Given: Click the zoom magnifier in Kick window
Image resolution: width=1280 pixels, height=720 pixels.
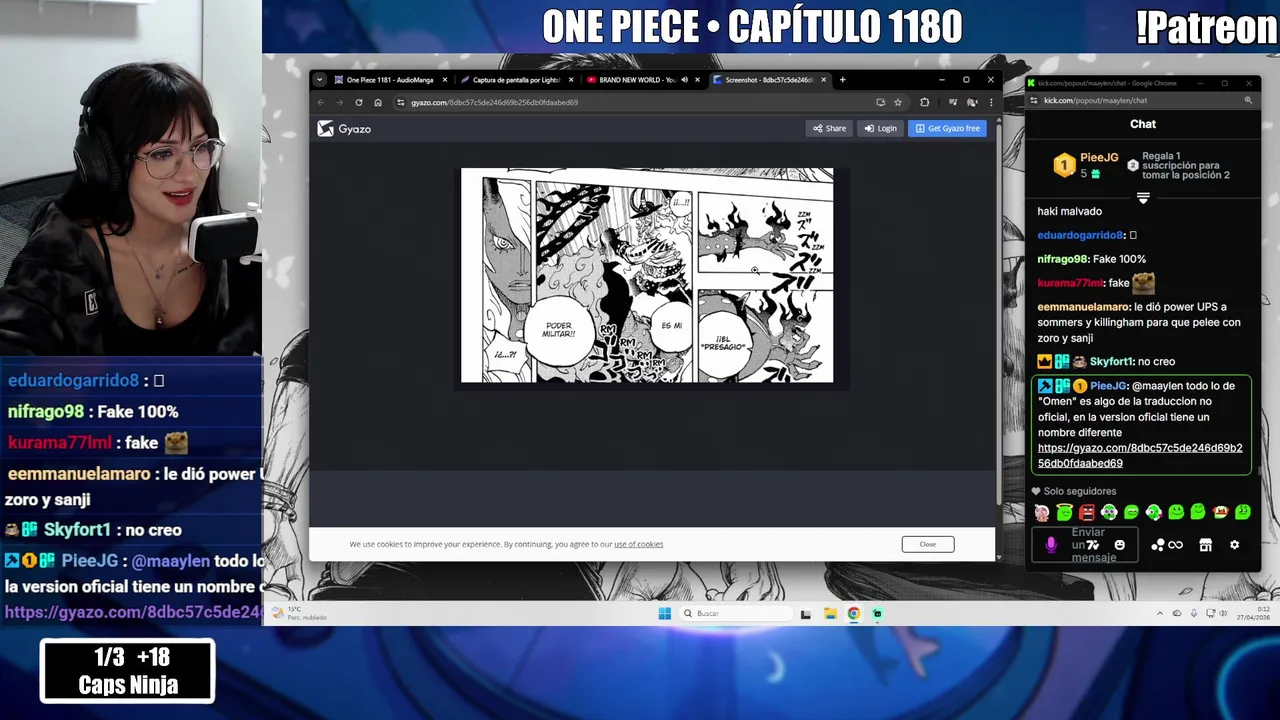Looking at the screenshot, I should 1248,100.
